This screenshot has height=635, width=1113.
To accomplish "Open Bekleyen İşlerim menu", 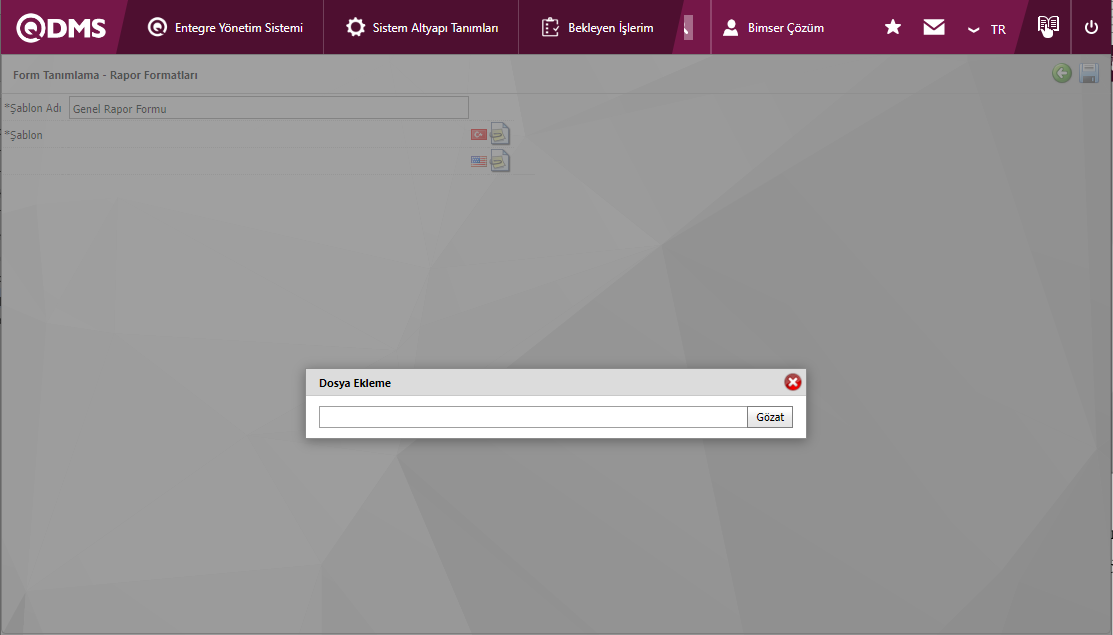I will pyautogui.click(x=597, y=28).
